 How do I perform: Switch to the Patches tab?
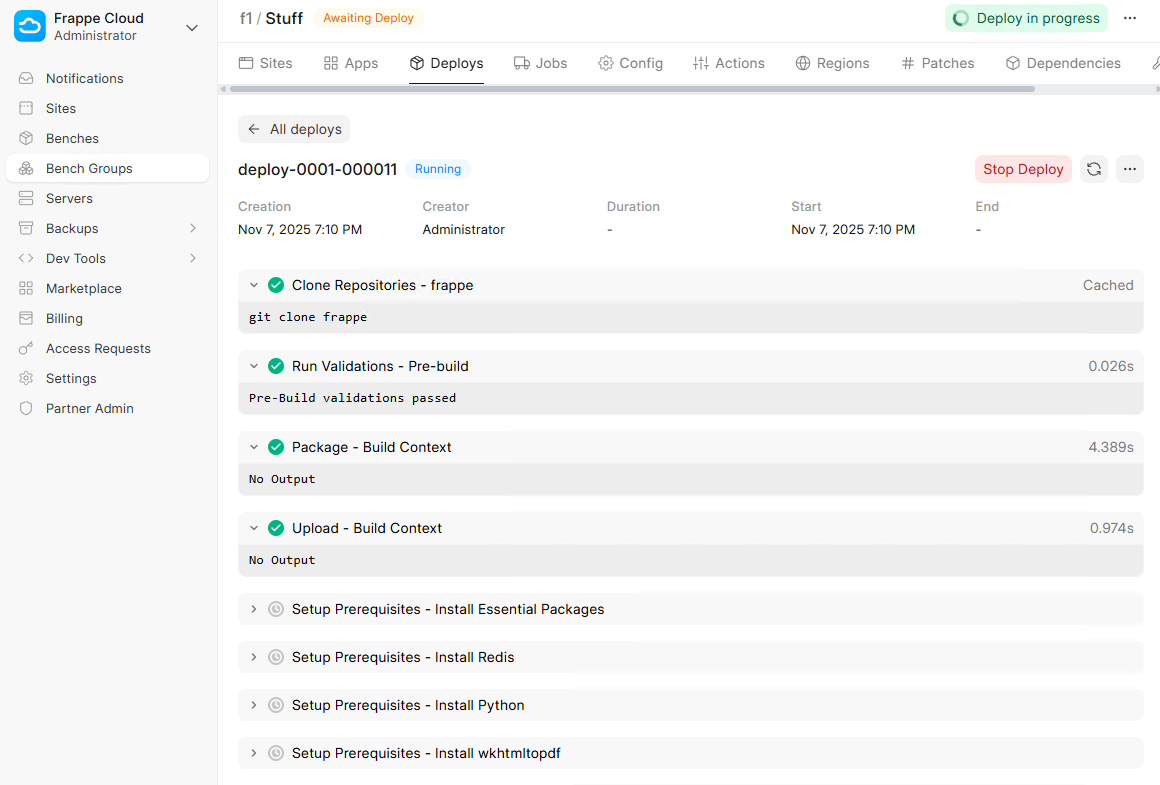[937, 63]
